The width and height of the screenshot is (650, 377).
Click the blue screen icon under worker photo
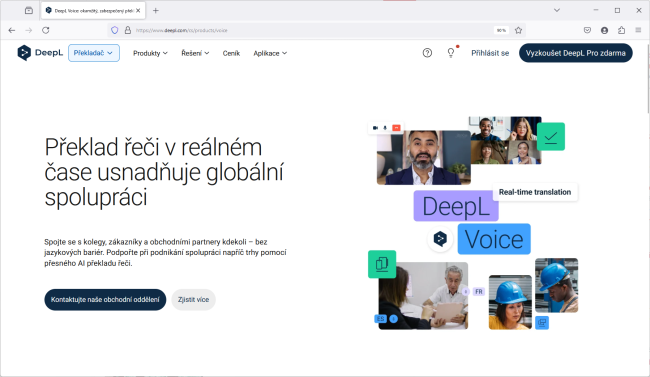pos(542,323)
